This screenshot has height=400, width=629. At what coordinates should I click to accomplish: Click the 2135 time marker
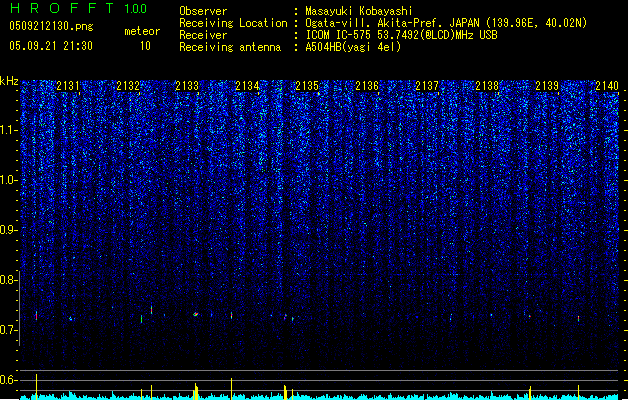tap(307, 86)
